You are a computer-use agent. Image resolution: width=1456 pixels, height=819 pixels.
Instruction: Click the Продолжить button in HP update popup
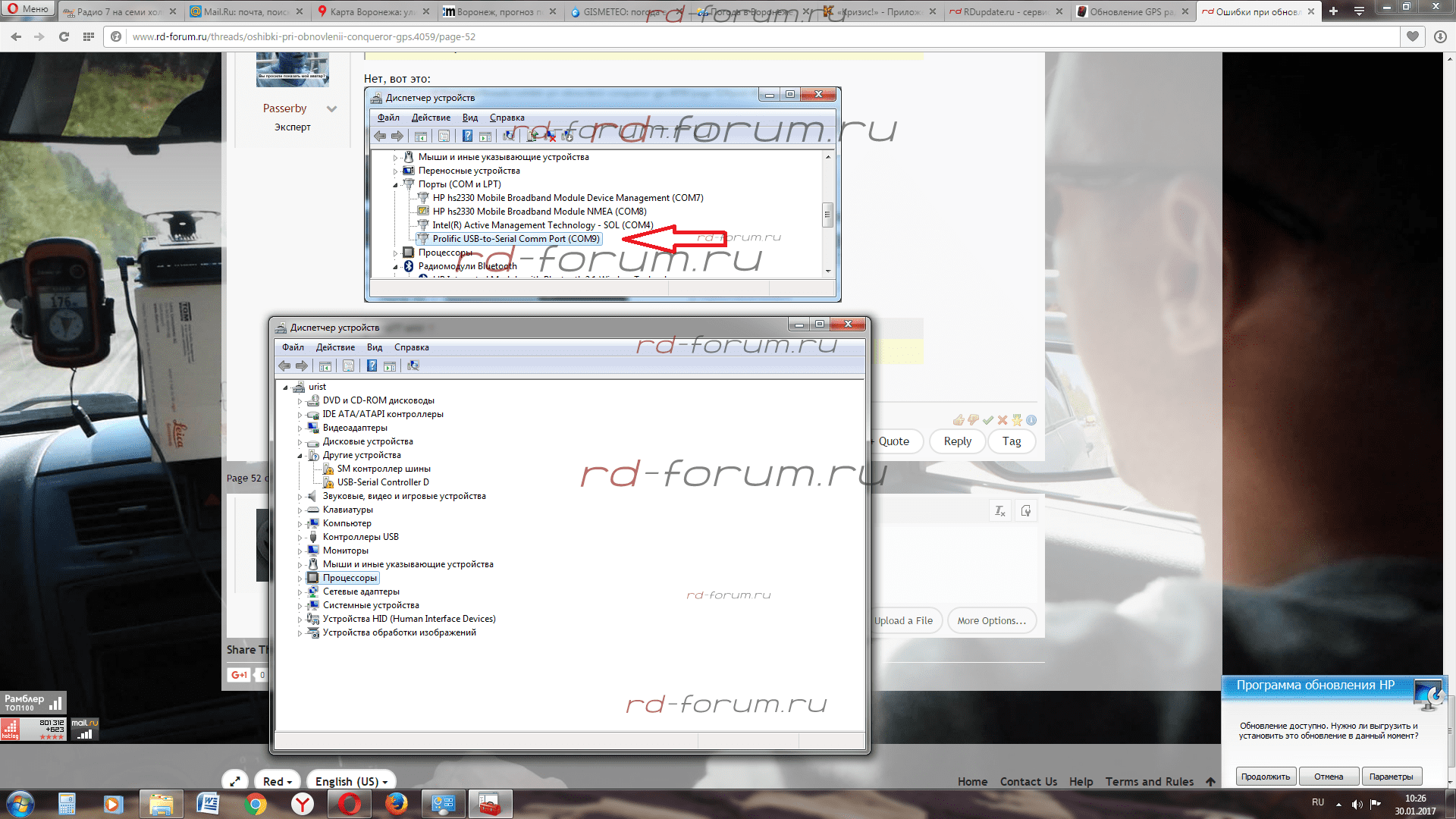pyautogui.click(x=1265, y=777)
